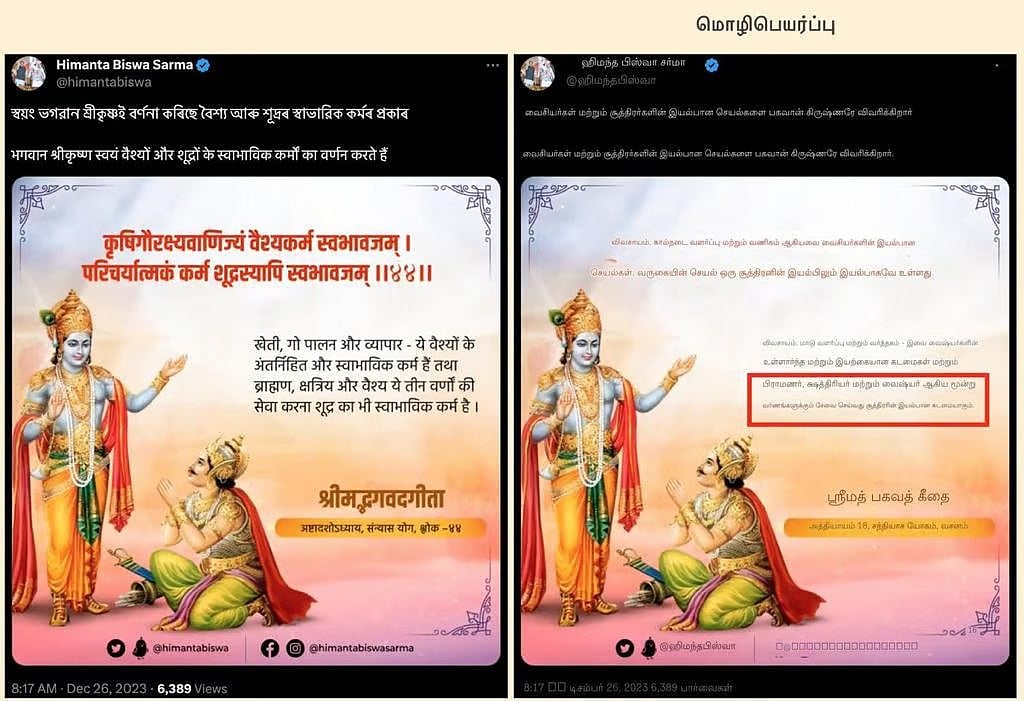Open the three-dot more options menu
This screenshot has height=701, width=1024.
pyautogui.click(x=492, y=65)
